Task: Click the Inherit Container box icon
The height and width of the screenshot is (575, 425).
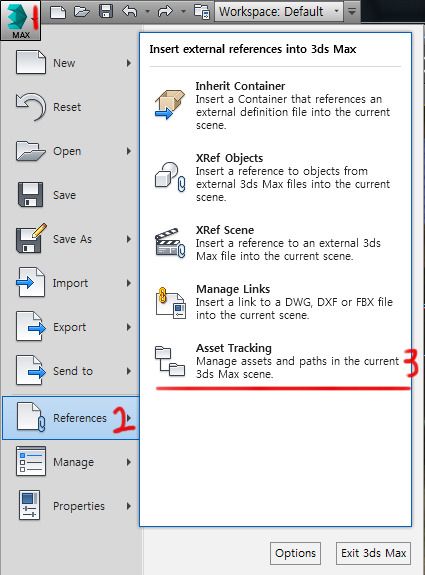Action: click(170, 105)
